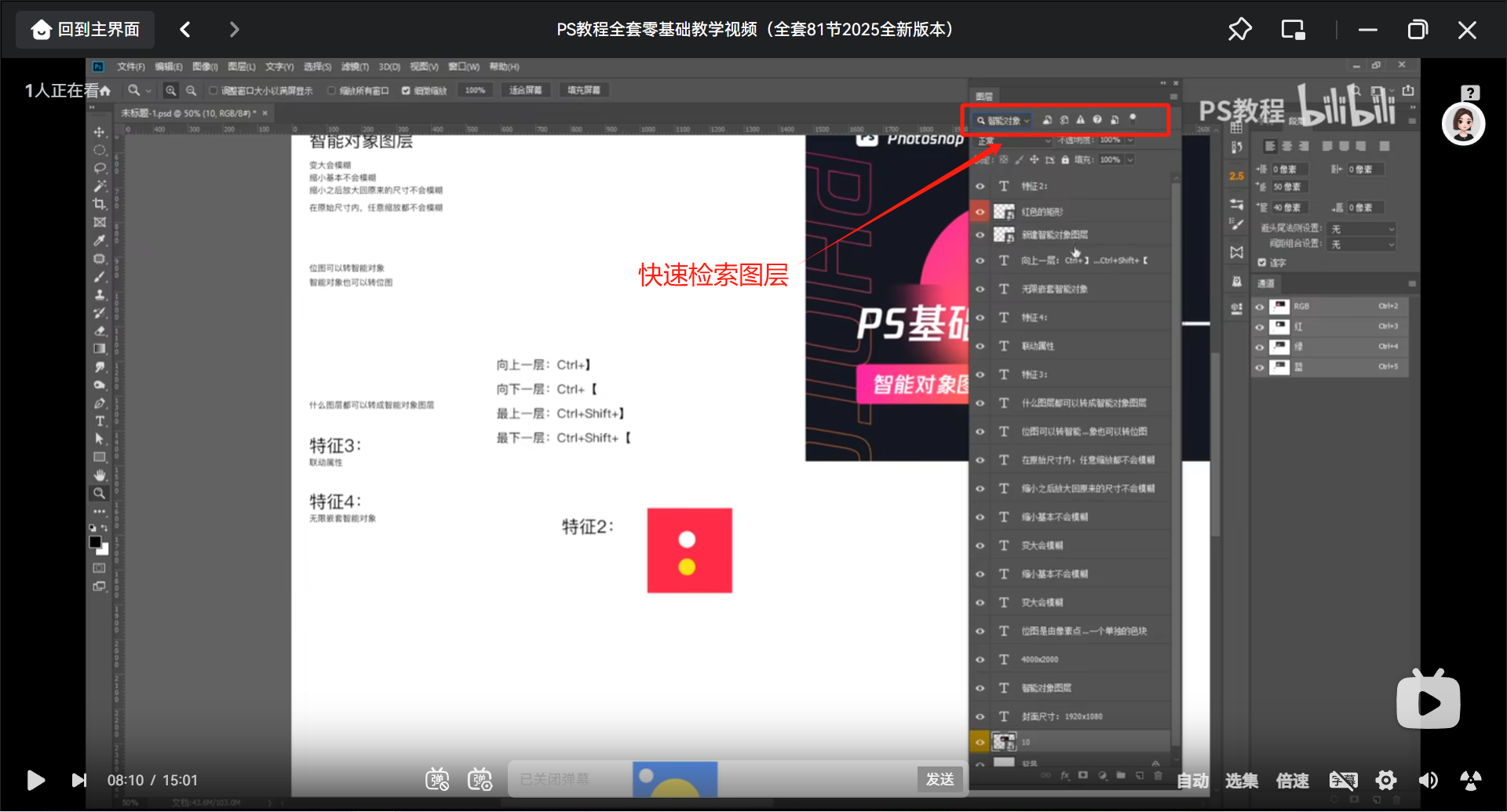The height and width of the screenshot is (812, 1507).
Task: Open the 编辑(E) menu
Action: click(x=169, y=67)
